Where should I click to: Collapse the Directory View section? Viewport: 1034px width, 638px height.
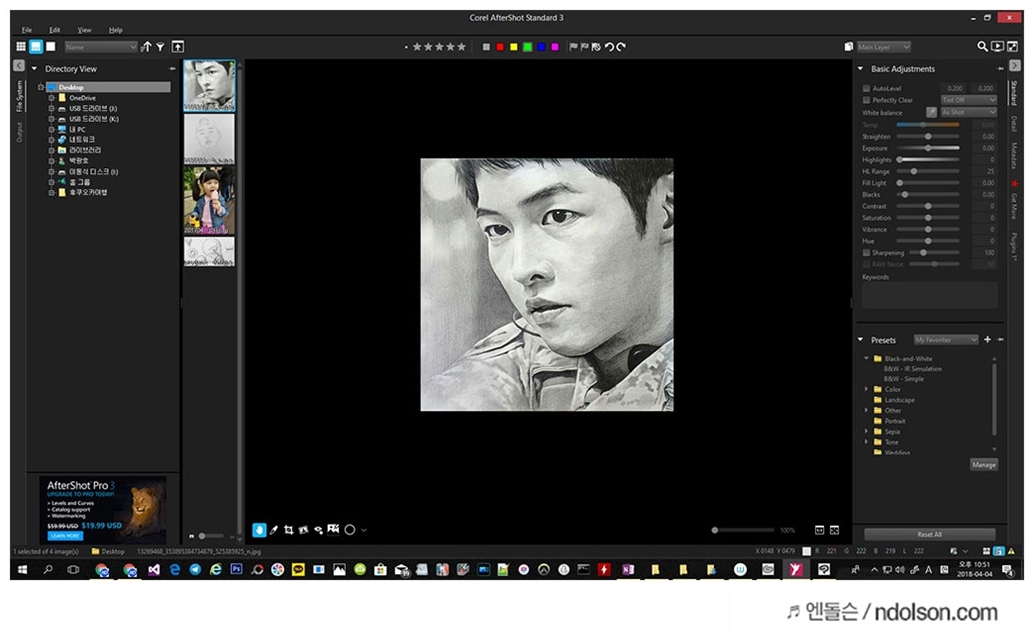[x=34, y=69]
